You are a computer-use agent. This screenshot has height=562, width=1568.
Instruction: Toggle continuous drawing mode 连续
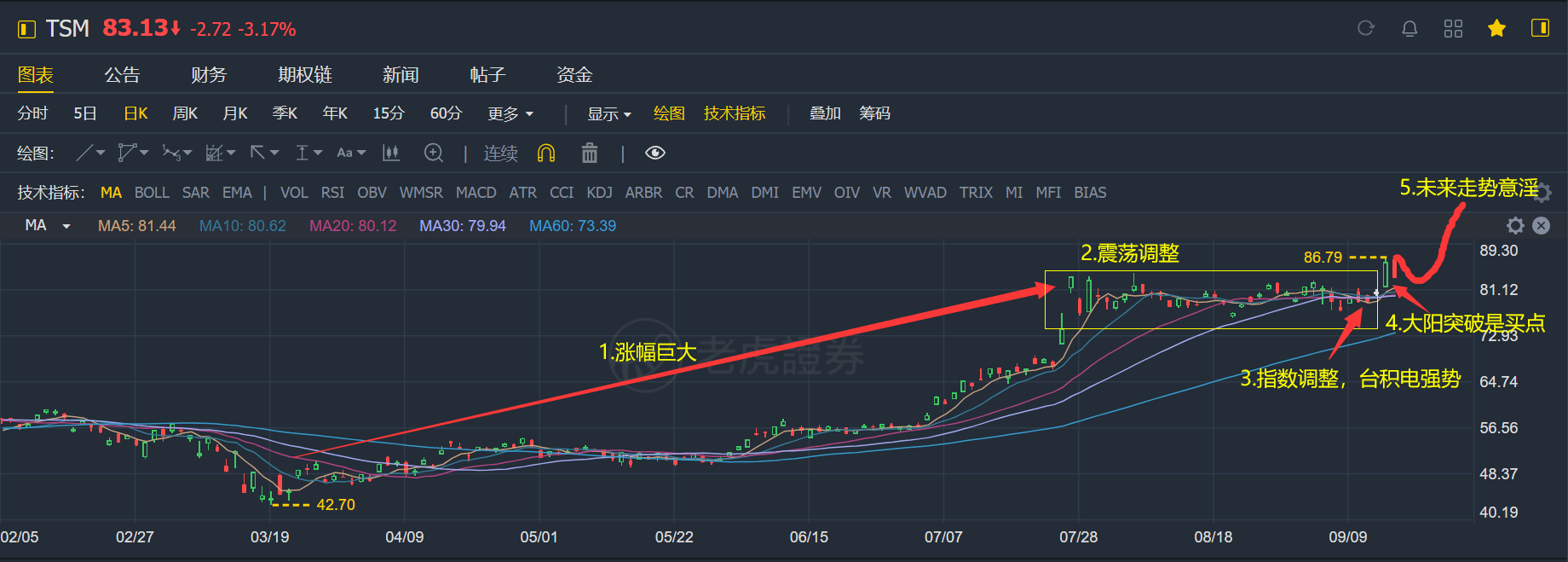pos(501,154)
